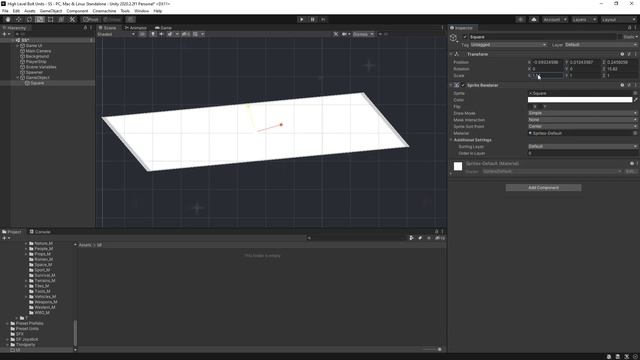Click the Add Component button
This screenshot has width=640, height=360.
tap(543, 188)
